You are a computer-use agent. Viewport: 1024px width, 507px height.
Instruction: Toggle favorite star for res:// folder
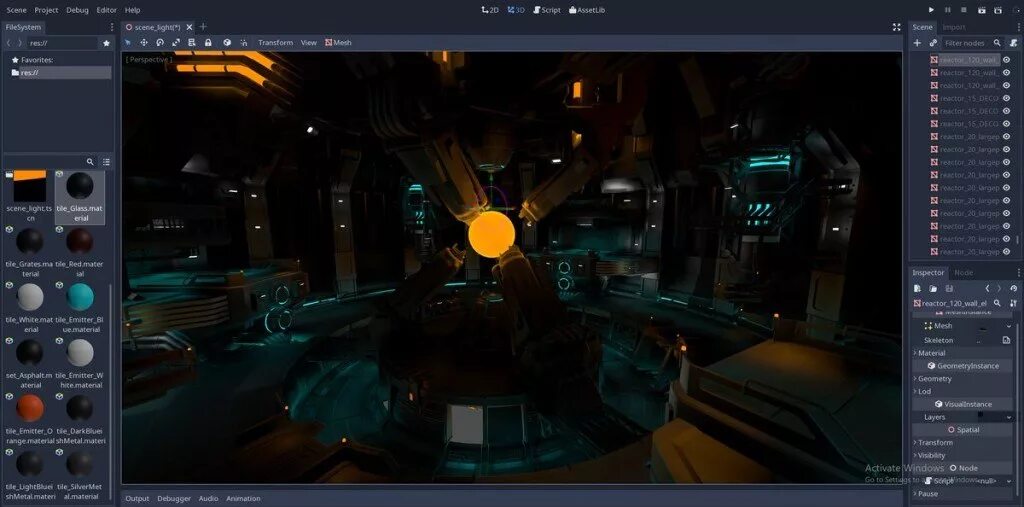tap(106, 43)
